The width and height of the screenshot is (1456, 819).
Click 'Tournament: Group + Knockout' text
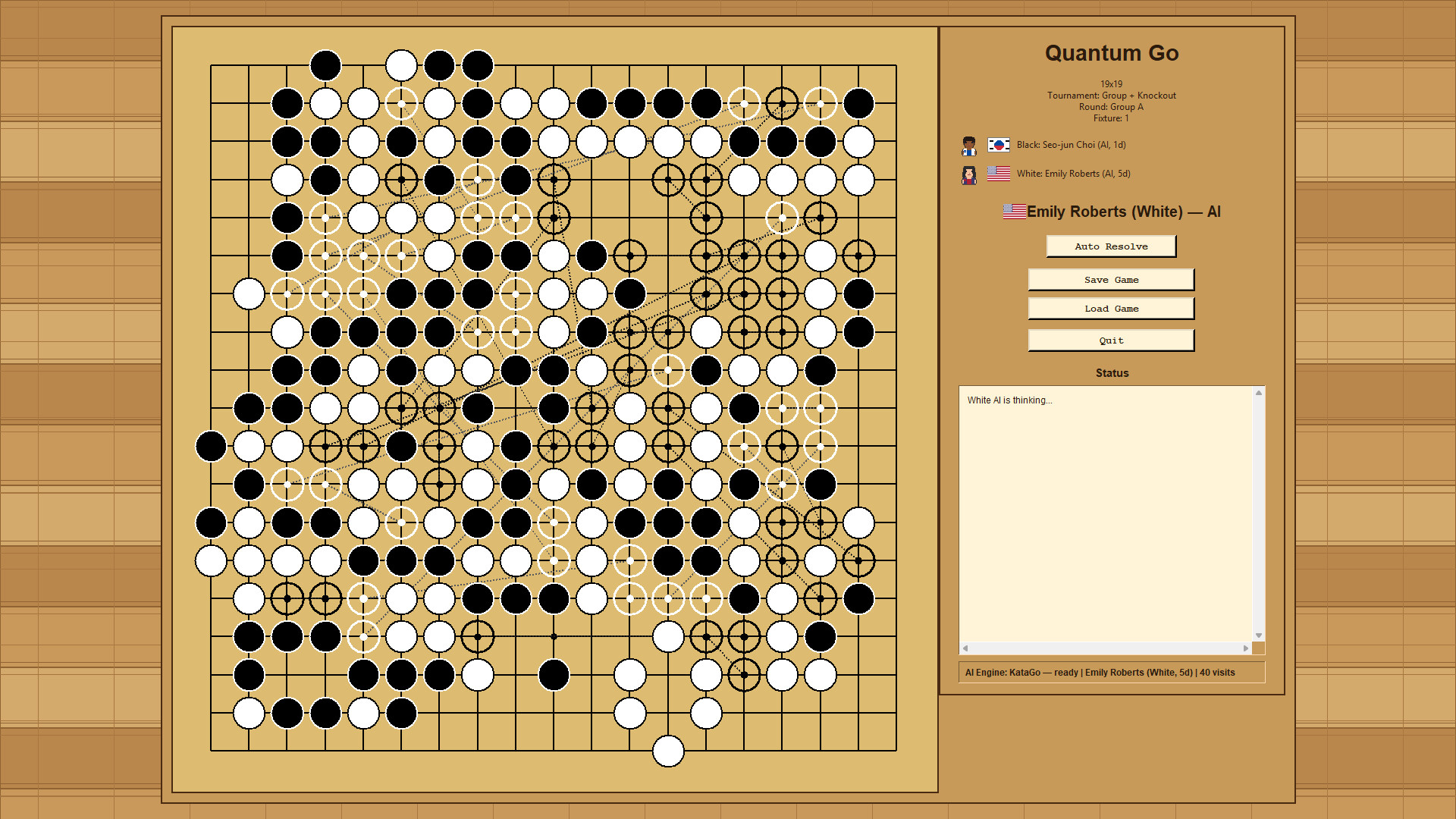point(1112,96)
